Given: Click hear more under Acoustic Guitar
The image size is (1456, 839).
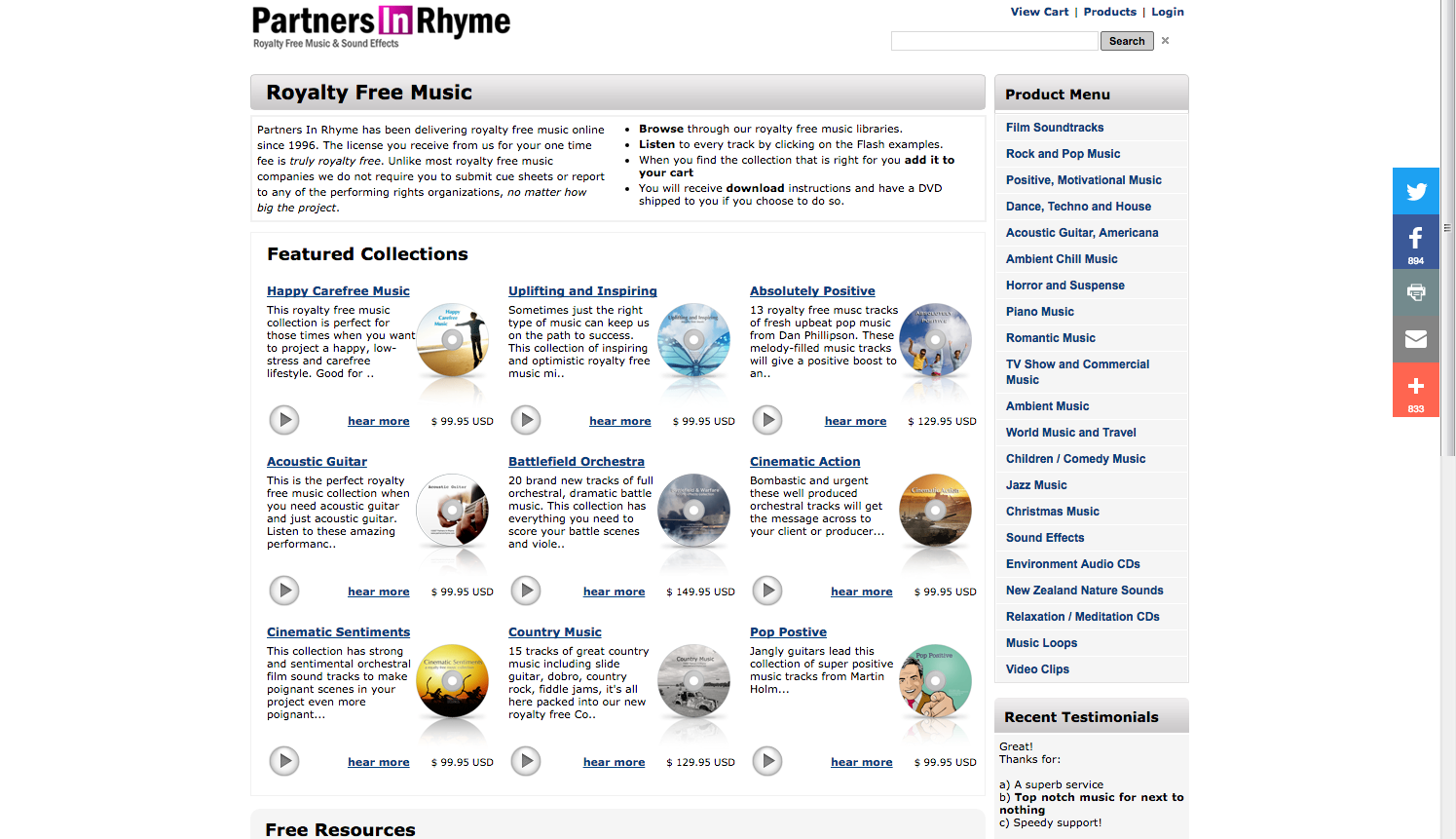Looking at the screenshot, I should tap(378, 591).
